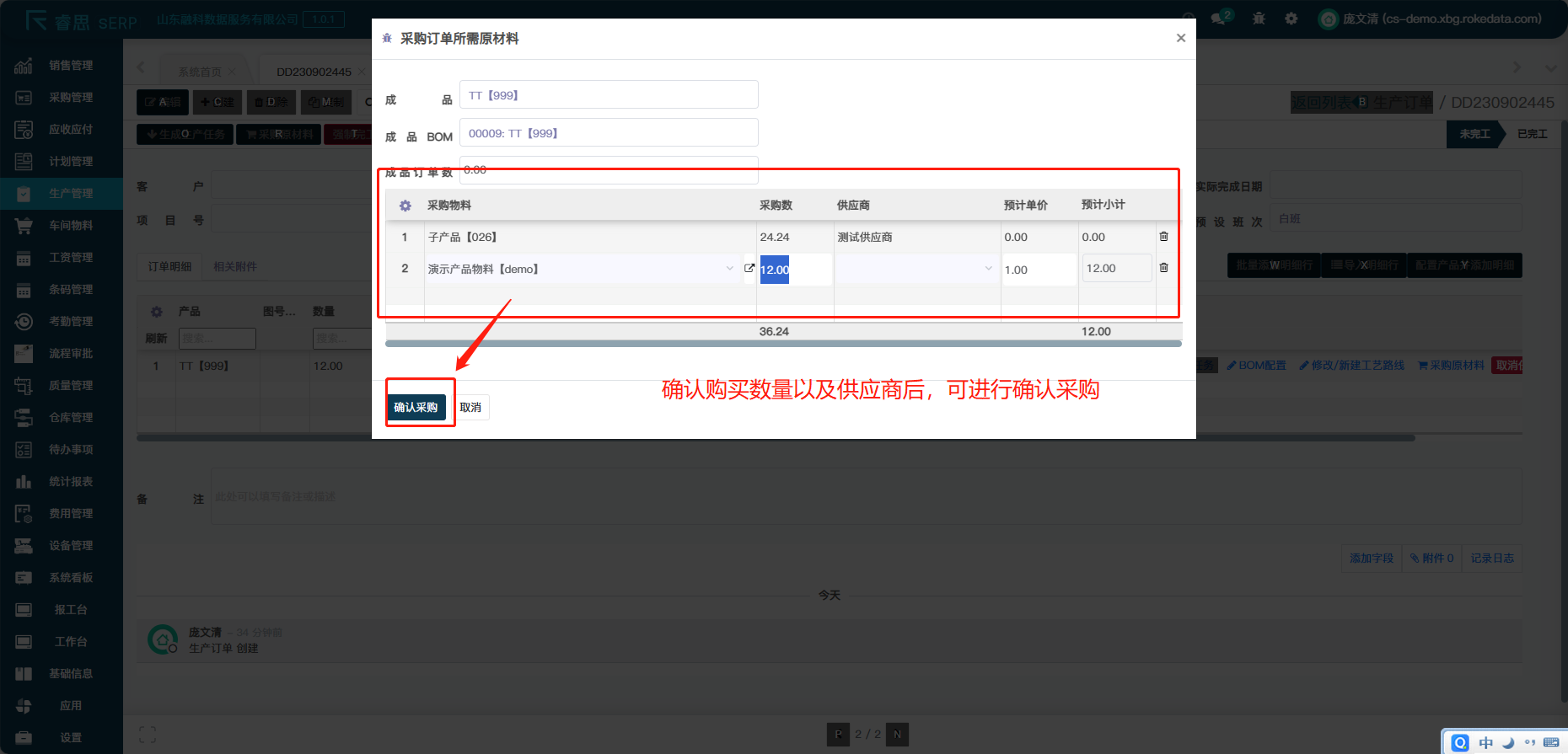Open the external link icon beside 演示产品物料

[749, 268]
